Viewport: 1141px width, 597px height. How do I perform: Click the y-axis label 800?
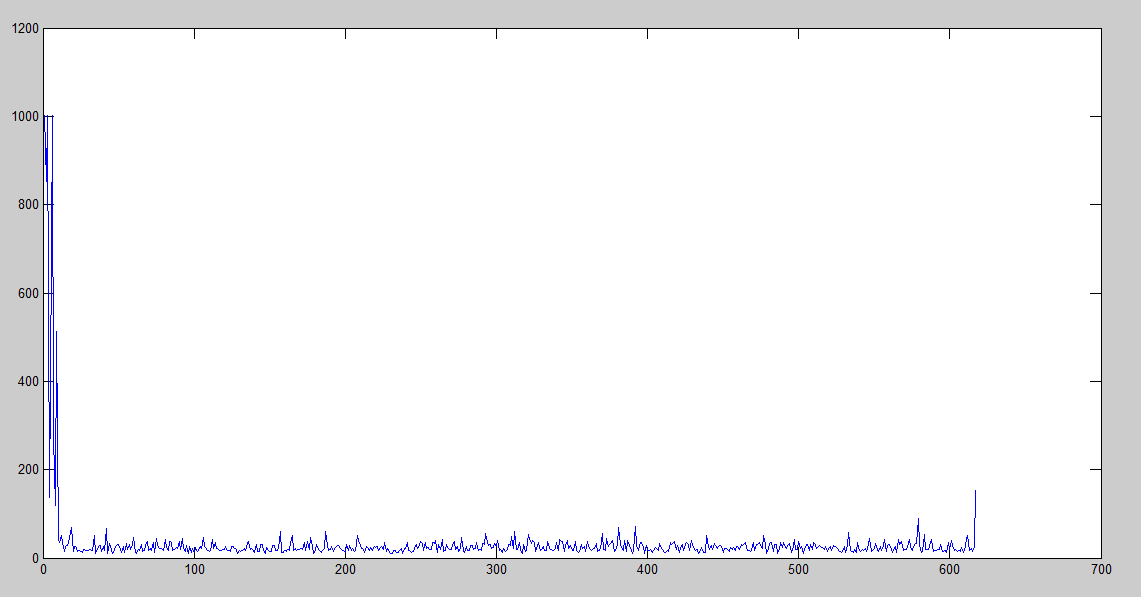[x=28, y=205]
